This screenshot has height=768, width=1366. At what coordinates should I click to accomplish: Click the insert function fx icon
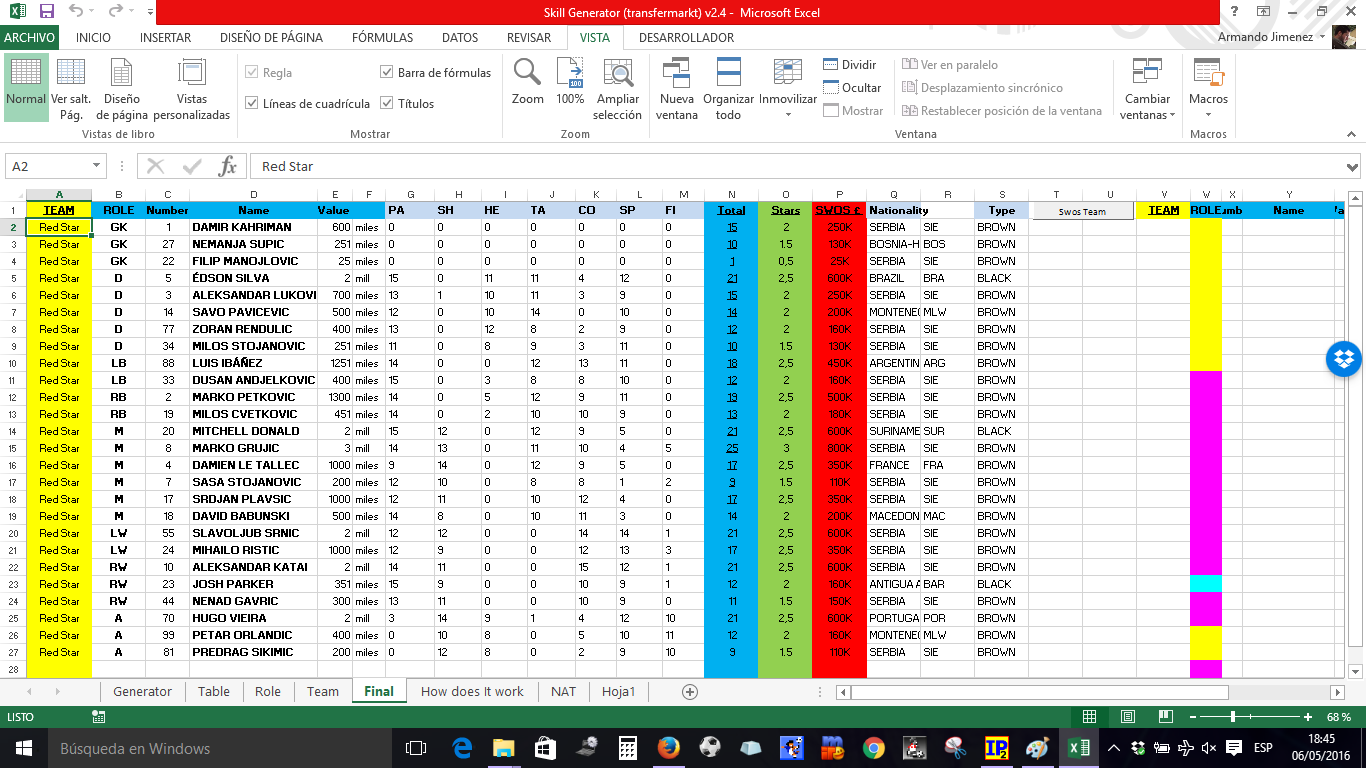coord(228,166)
